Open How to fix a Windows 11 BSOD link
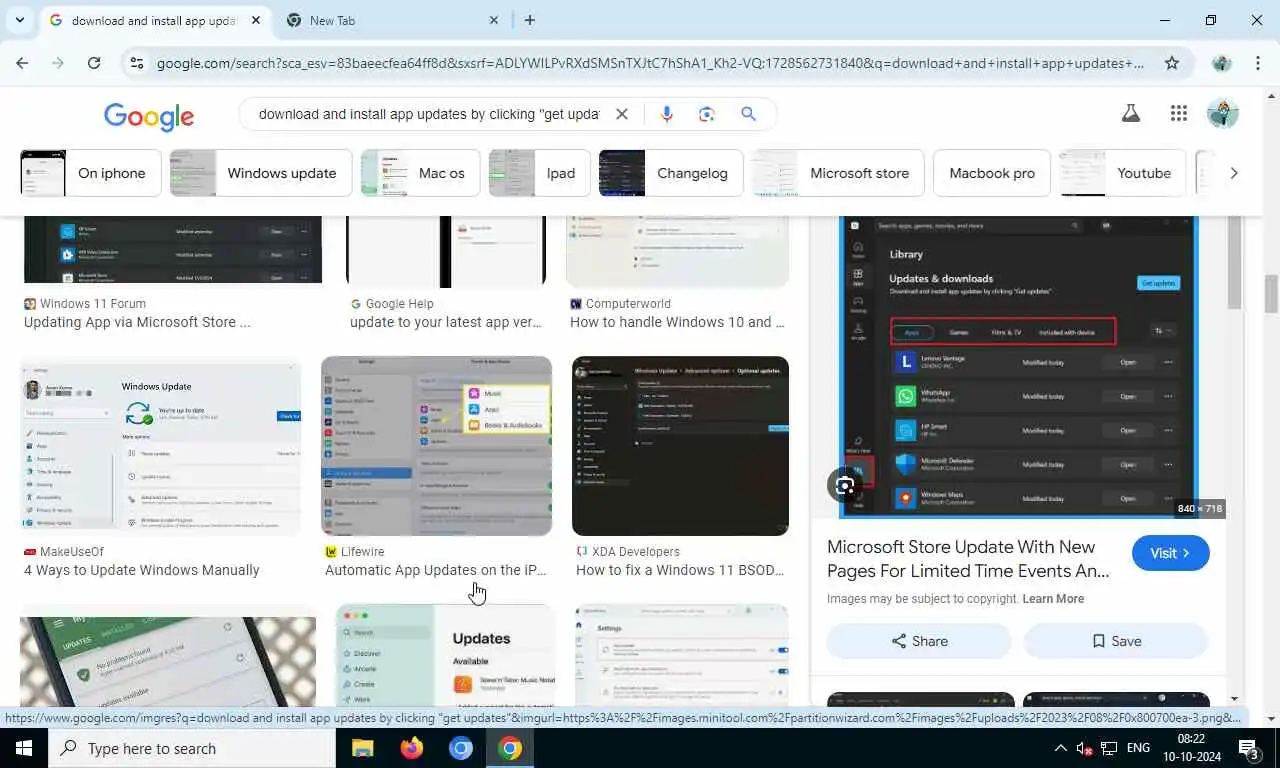 click(680, 570)
